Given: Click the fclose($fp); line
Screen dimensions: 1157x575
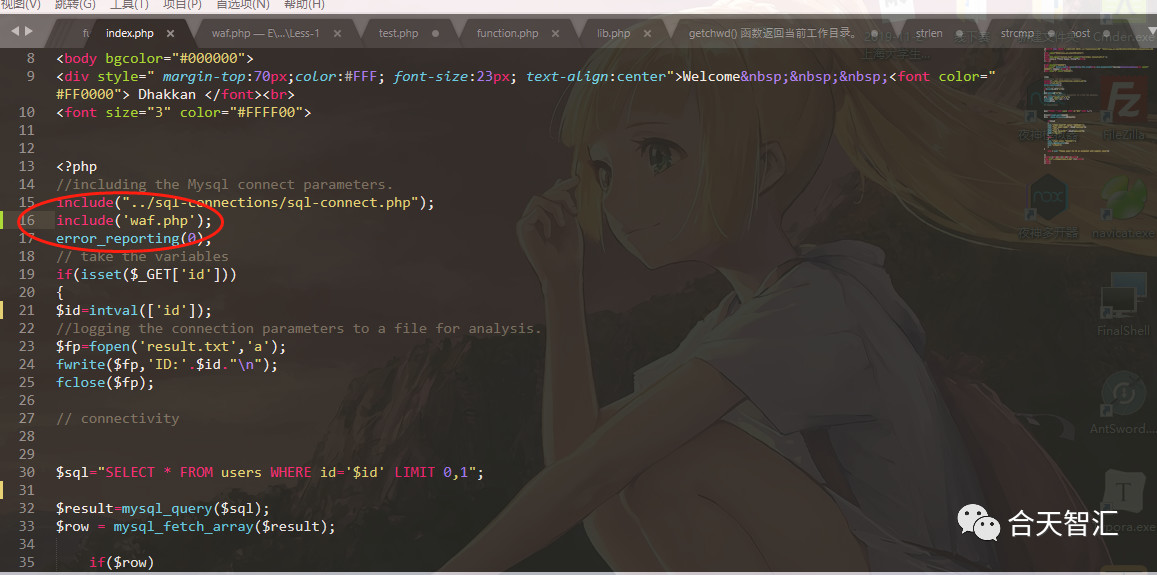Looking at the screenshot, I should pos(105,382).
